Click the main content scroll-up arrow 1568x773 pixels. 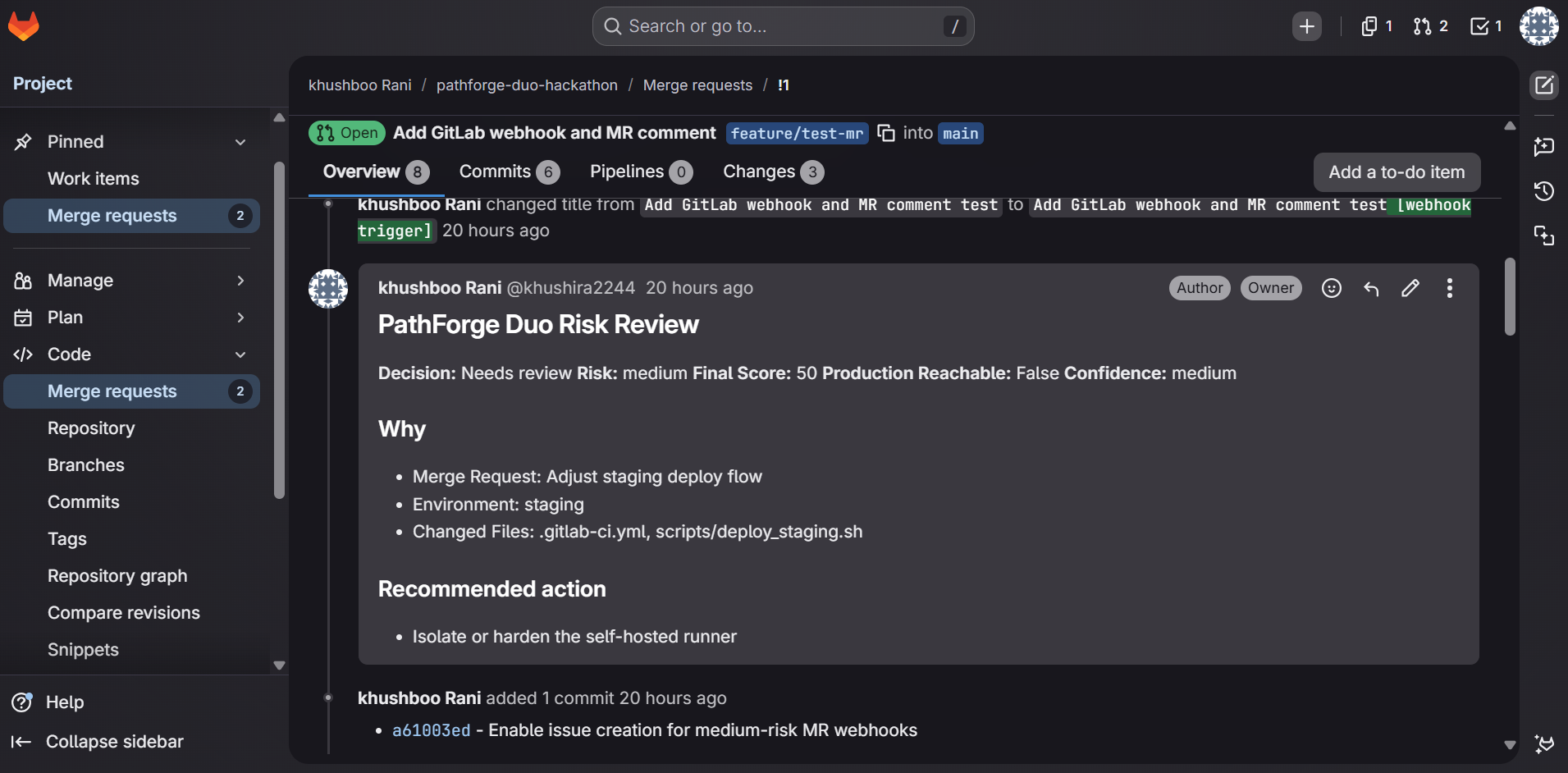click(1510, 126)
